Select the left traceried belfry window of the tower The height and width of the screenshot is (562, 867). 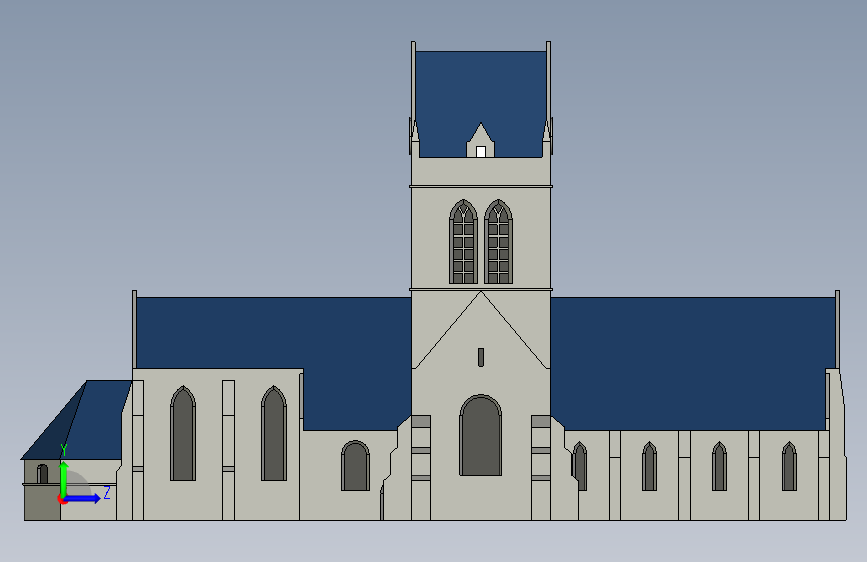coord(463,242)
